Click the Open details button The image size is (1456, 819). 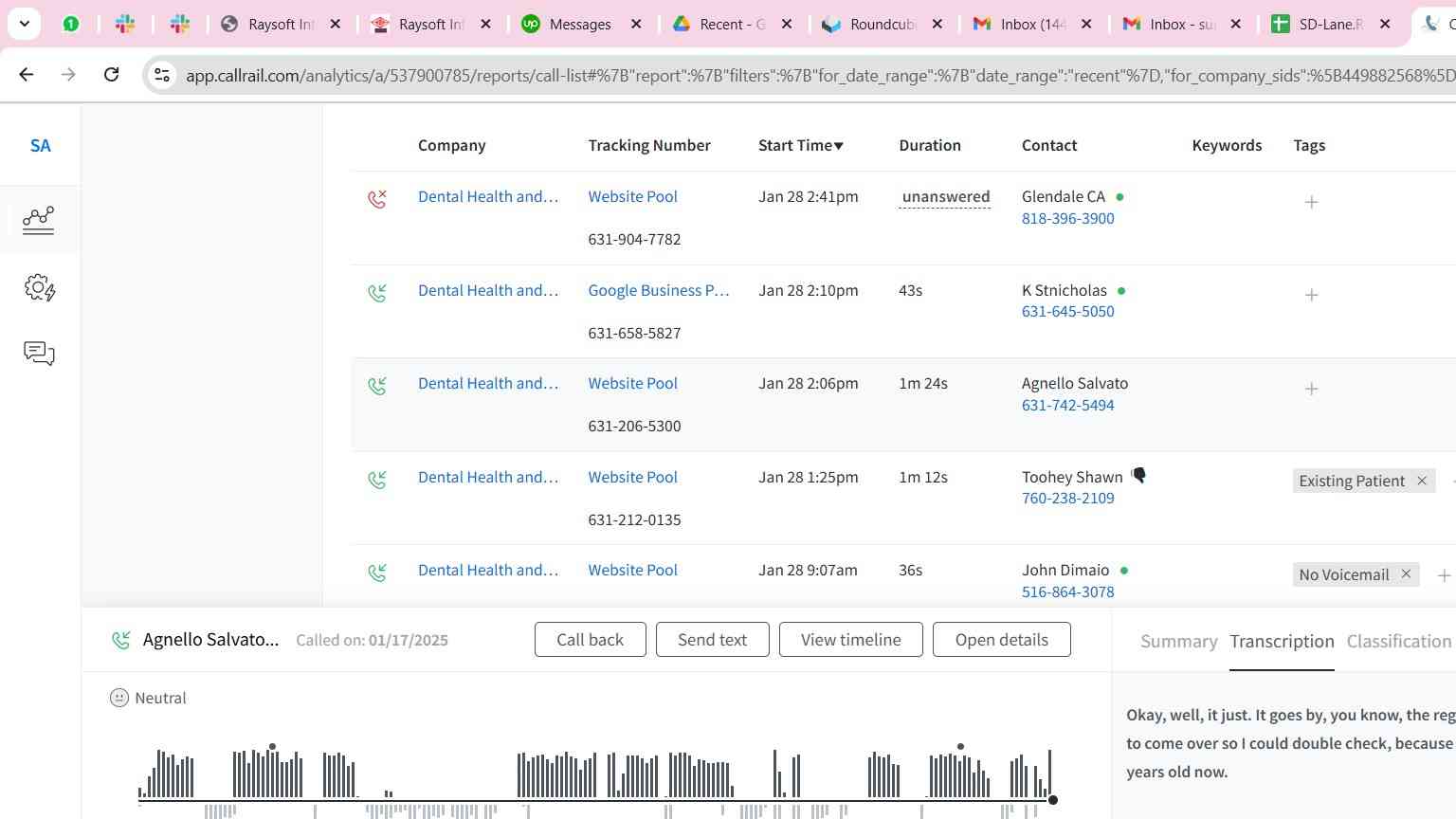coord(1001,640)
